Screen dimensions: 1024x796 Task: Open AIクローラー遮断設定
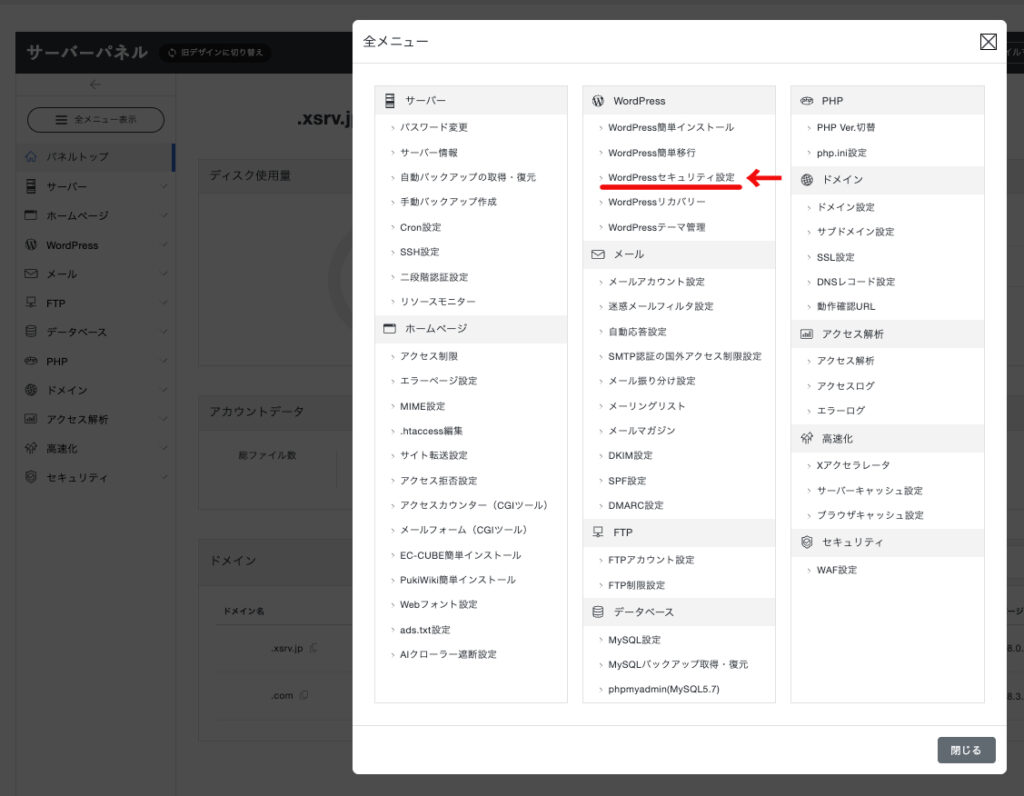448,654
